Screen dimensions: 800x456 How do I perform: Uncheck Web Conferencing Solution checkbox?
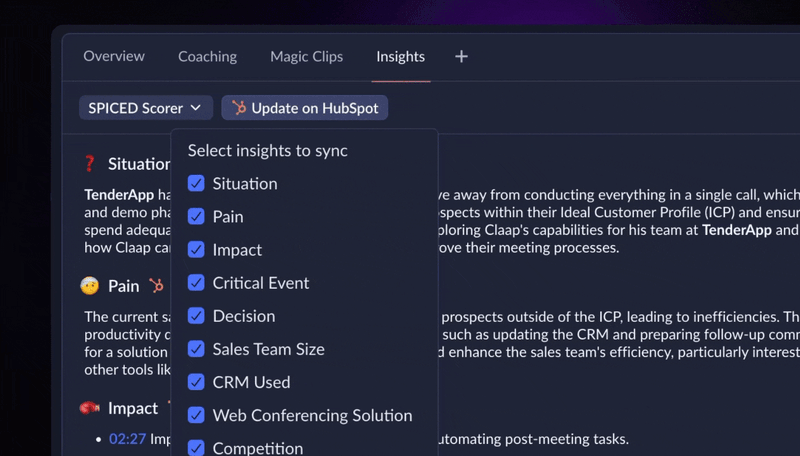coord(196,415)
